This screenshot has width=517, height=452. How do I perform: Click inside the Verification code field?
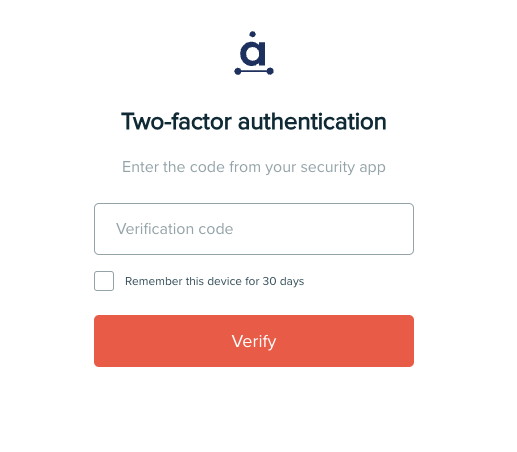coord(254,229)
